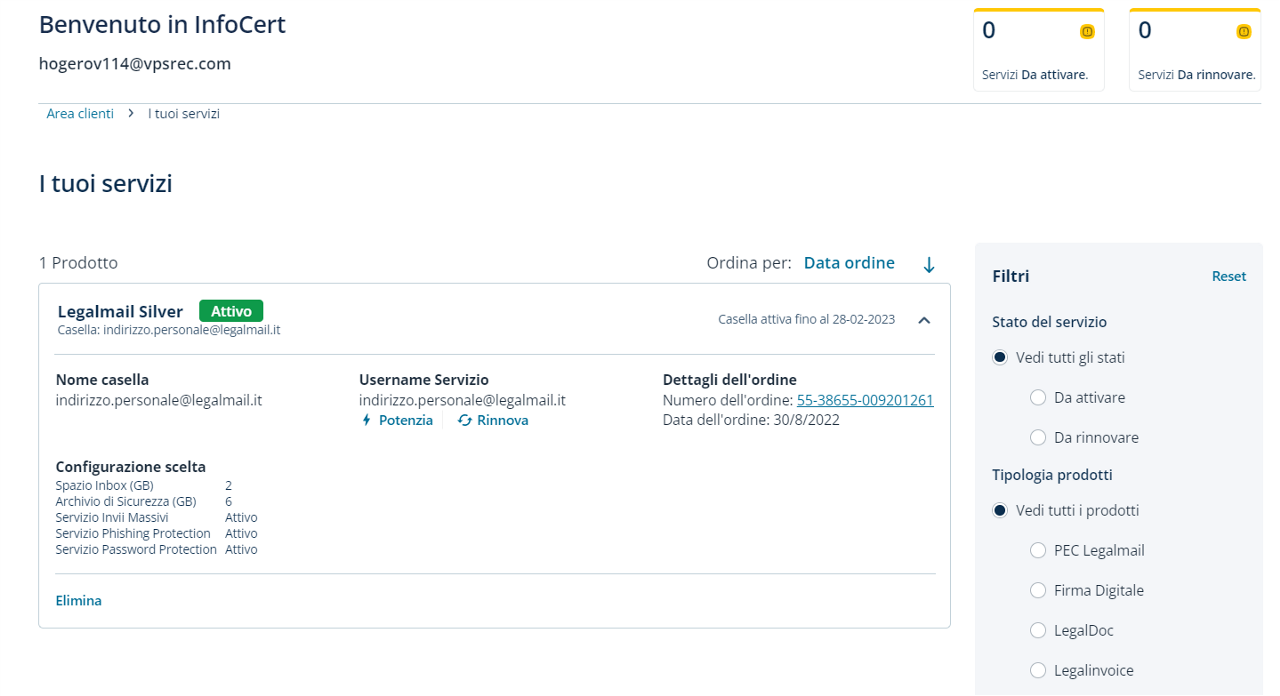The width and height of the screenshot is (1280, 696).
Task: Click the warning icon on Servizi Da attivare card
Action: 1087,32
